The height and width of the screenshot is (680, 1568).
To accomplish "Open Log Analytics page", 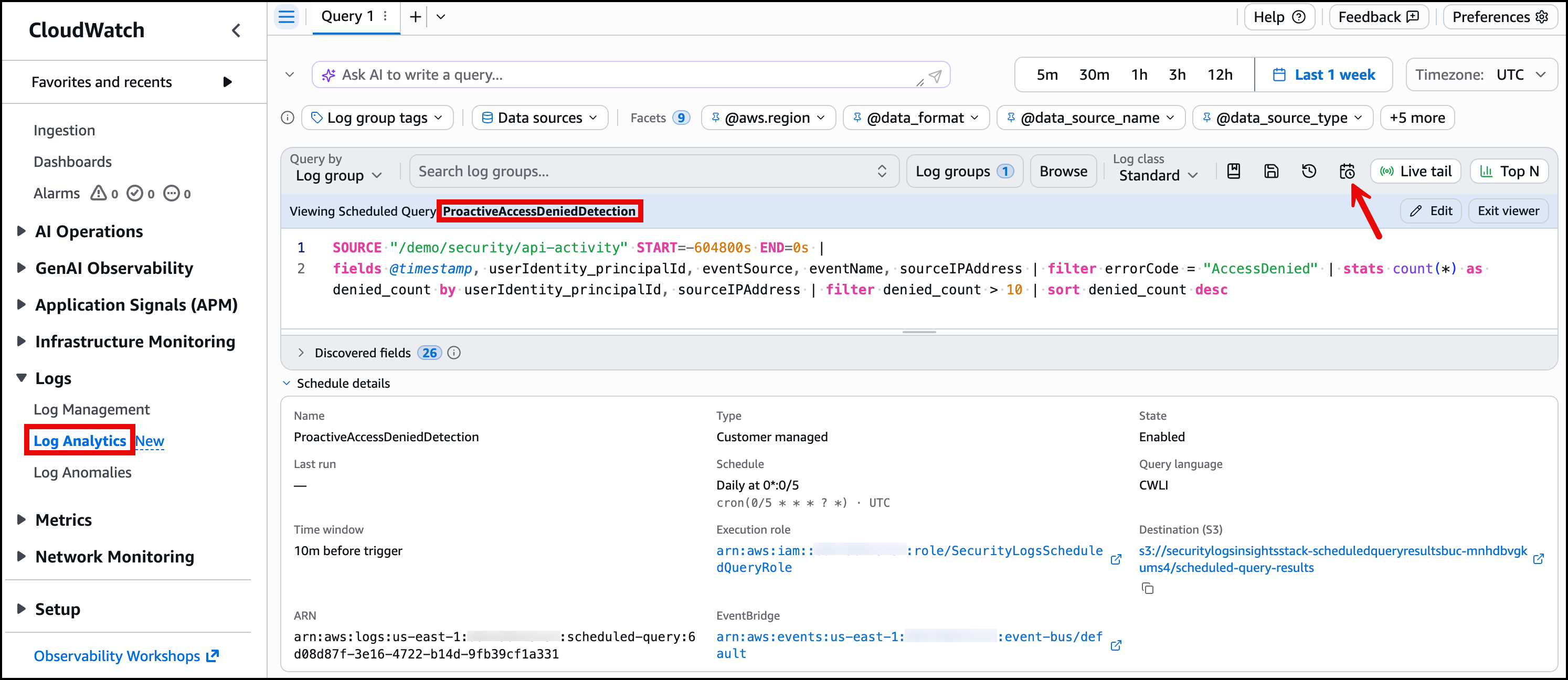I will pos(80,441).
